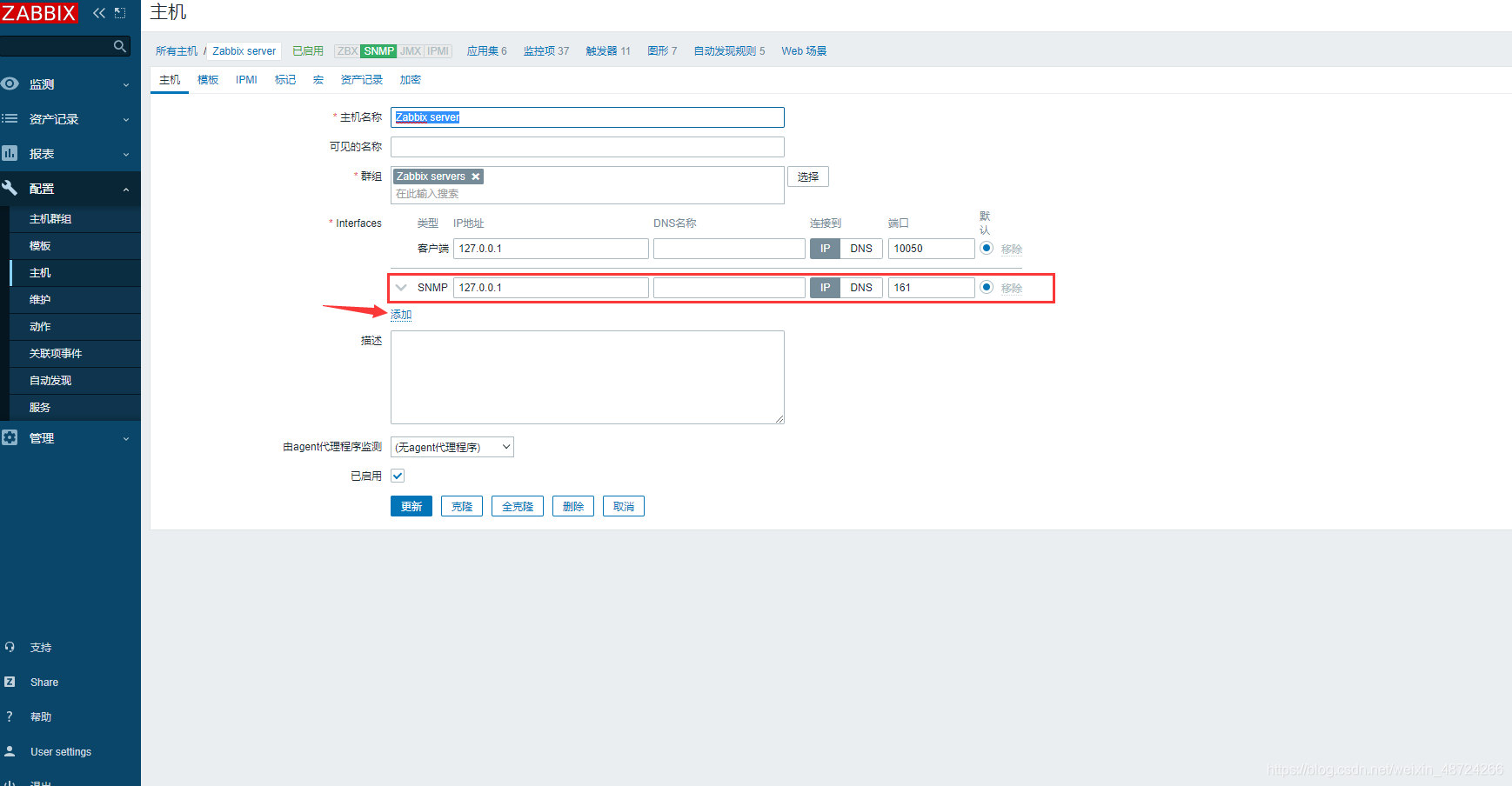Image resolution: width=1512 pixels, height=786 pixels.
Task: Open the 标记 tab
Action: click(285, 80)
